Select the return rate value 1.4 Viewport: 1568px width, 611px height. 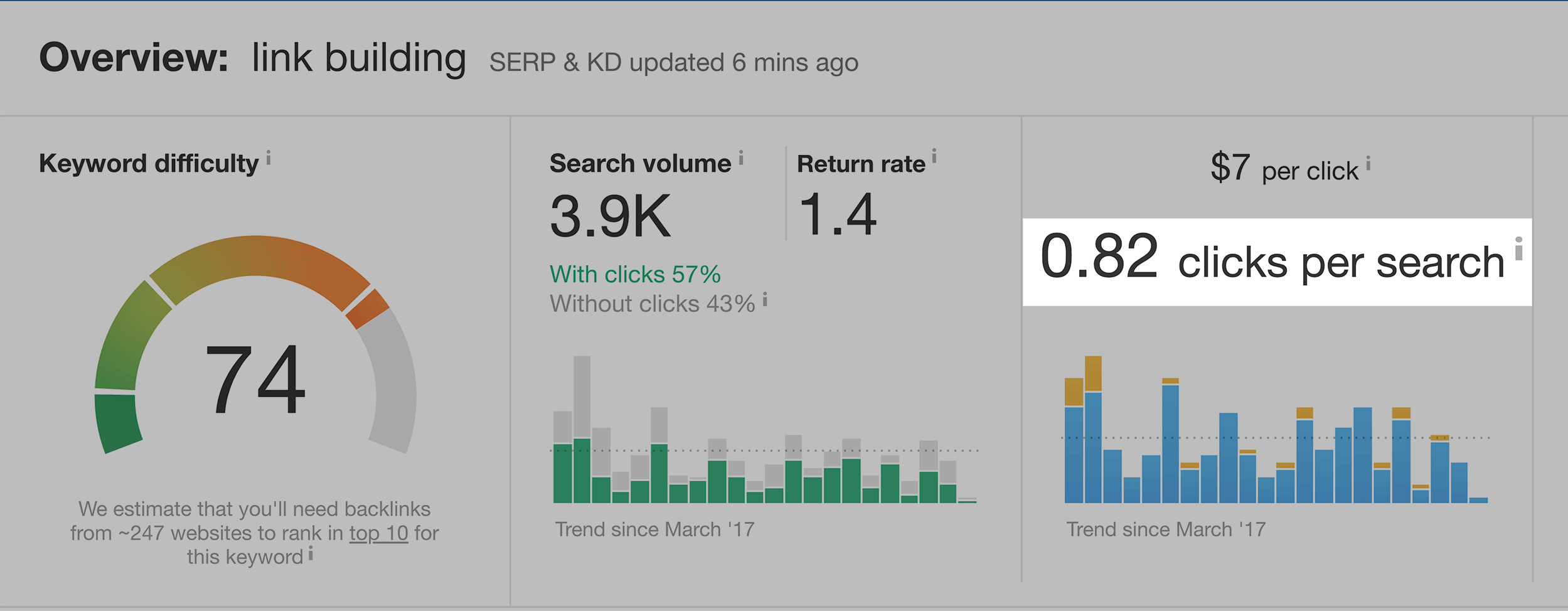[x=838, y=215]
